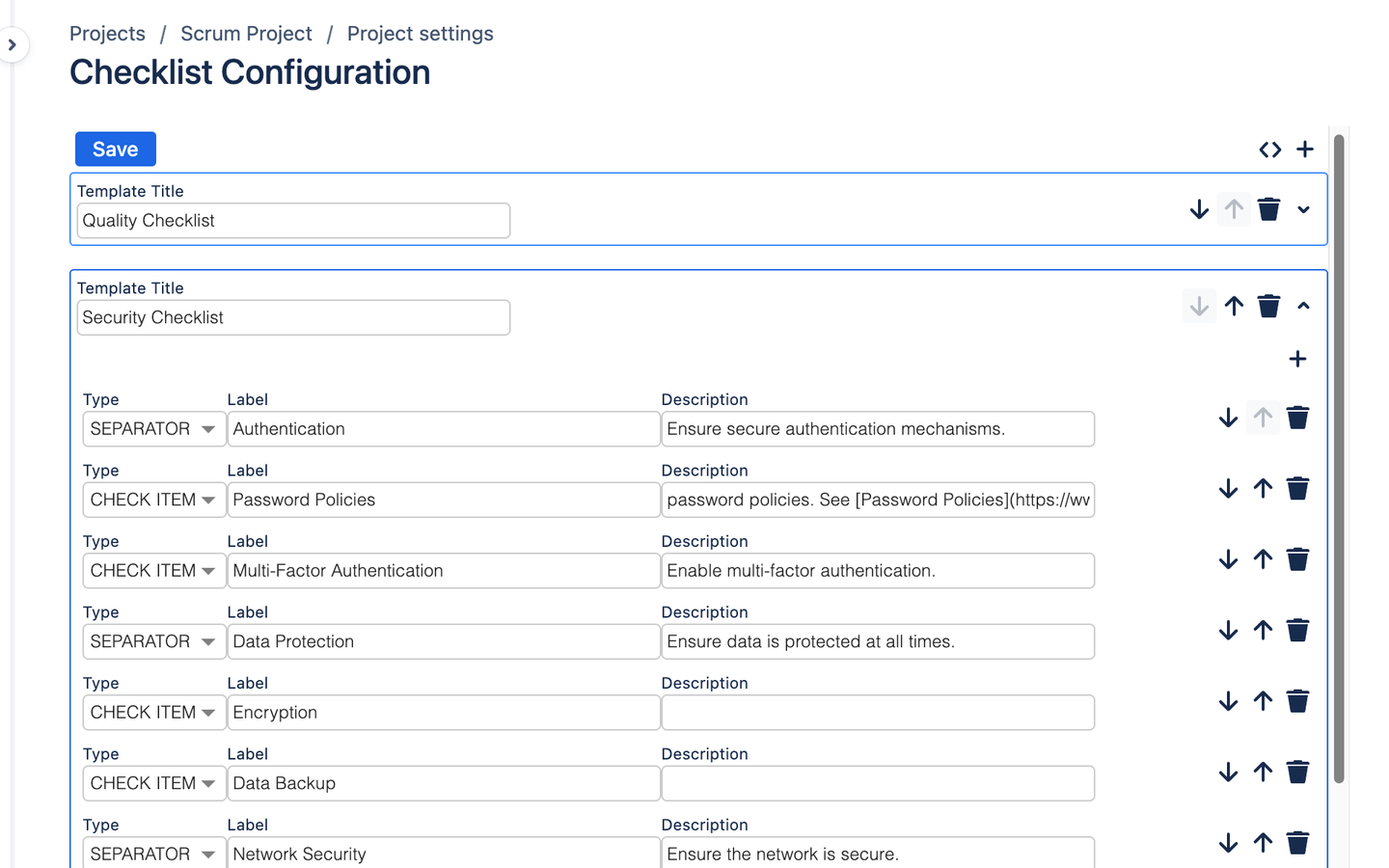This screenshot has width=1389, height=868.
Task: Move Password Policies row down
Action: pyautogui.click(x=1228, y=489)
